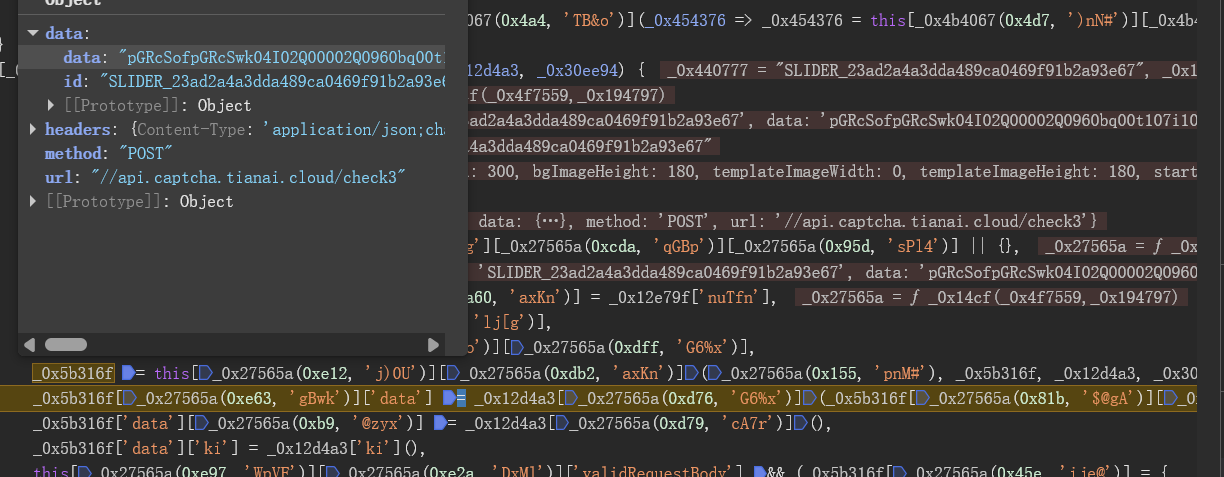The image size is (1224, 477).
Task: Expand the headers property
Action: [x=33, y=129]
